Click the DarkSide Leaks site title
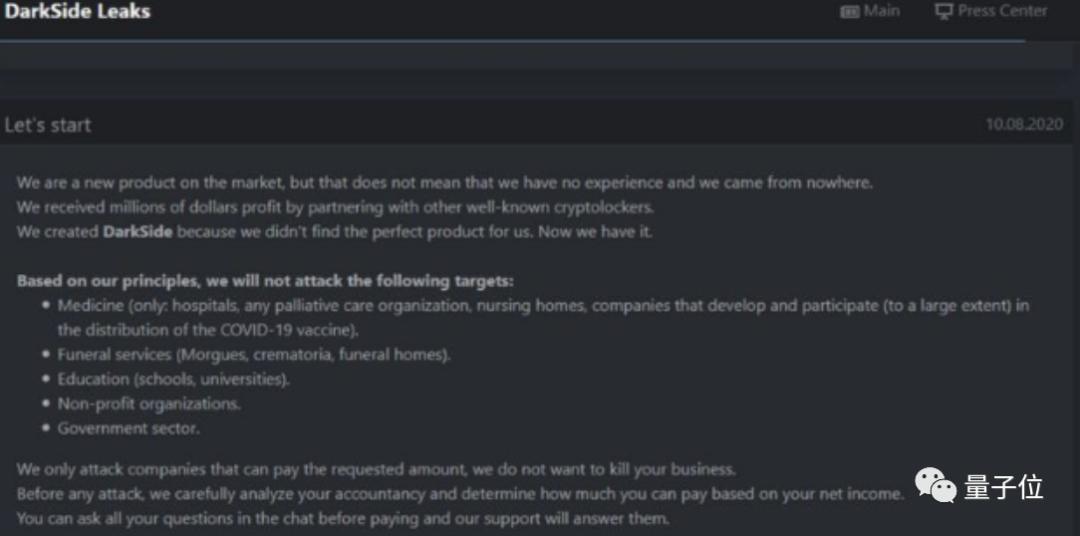This screenshot has height=536, width=1080. (77, 12)
